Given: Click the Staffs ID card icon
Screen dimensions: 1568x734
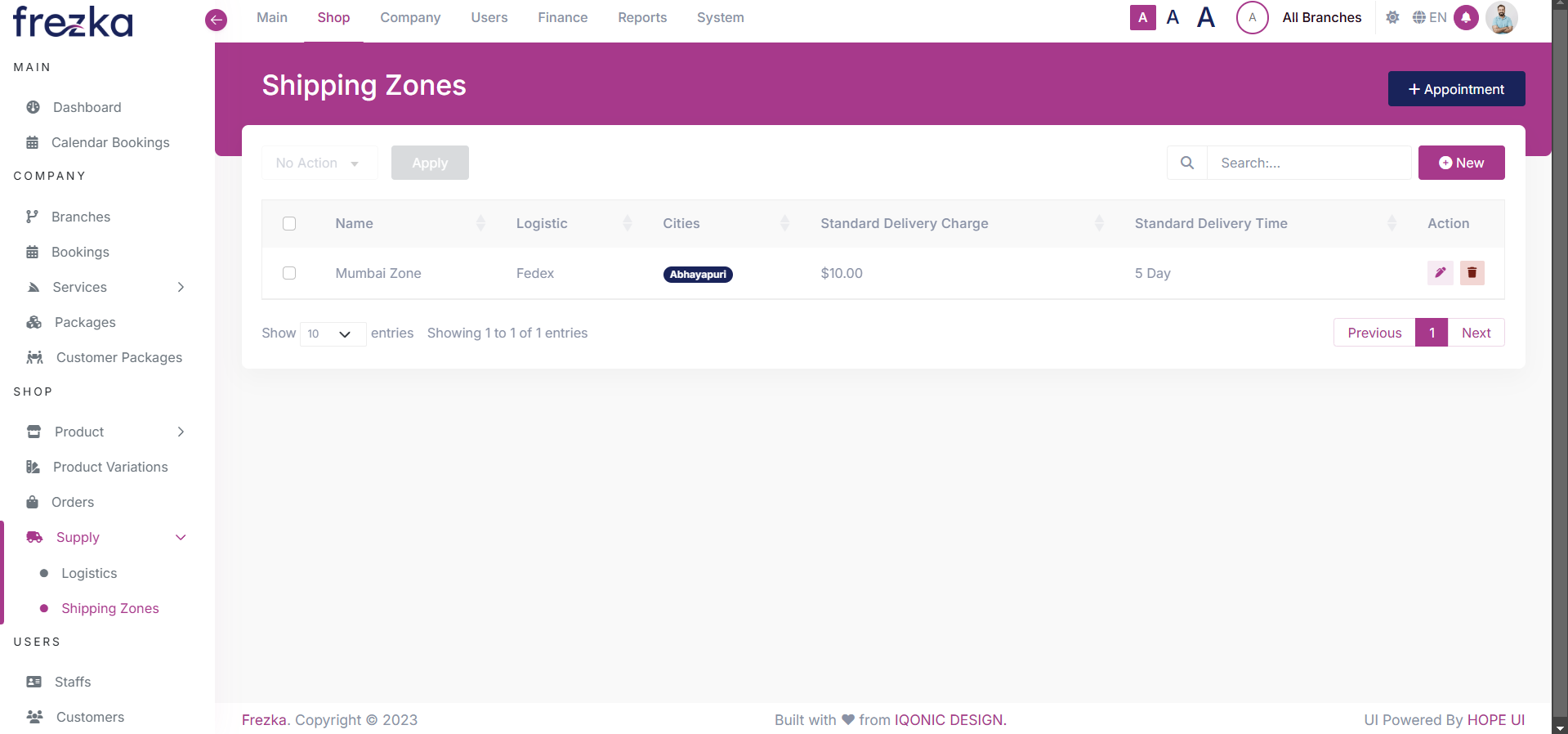Looking at the screenshot, I should (34, 682).
